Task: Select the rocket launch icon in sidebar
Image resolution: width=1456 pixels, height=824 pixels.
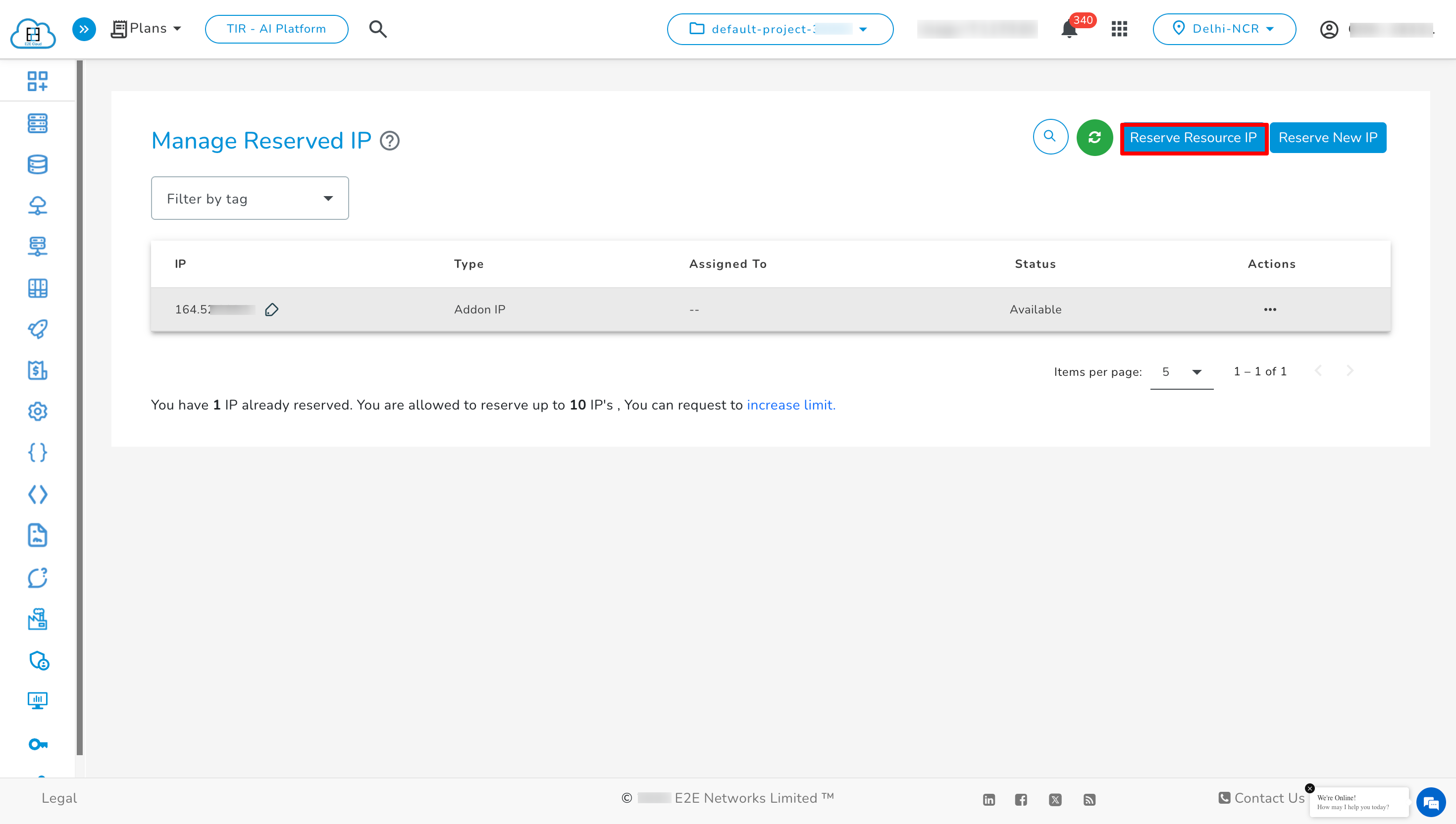Action: 37,329
